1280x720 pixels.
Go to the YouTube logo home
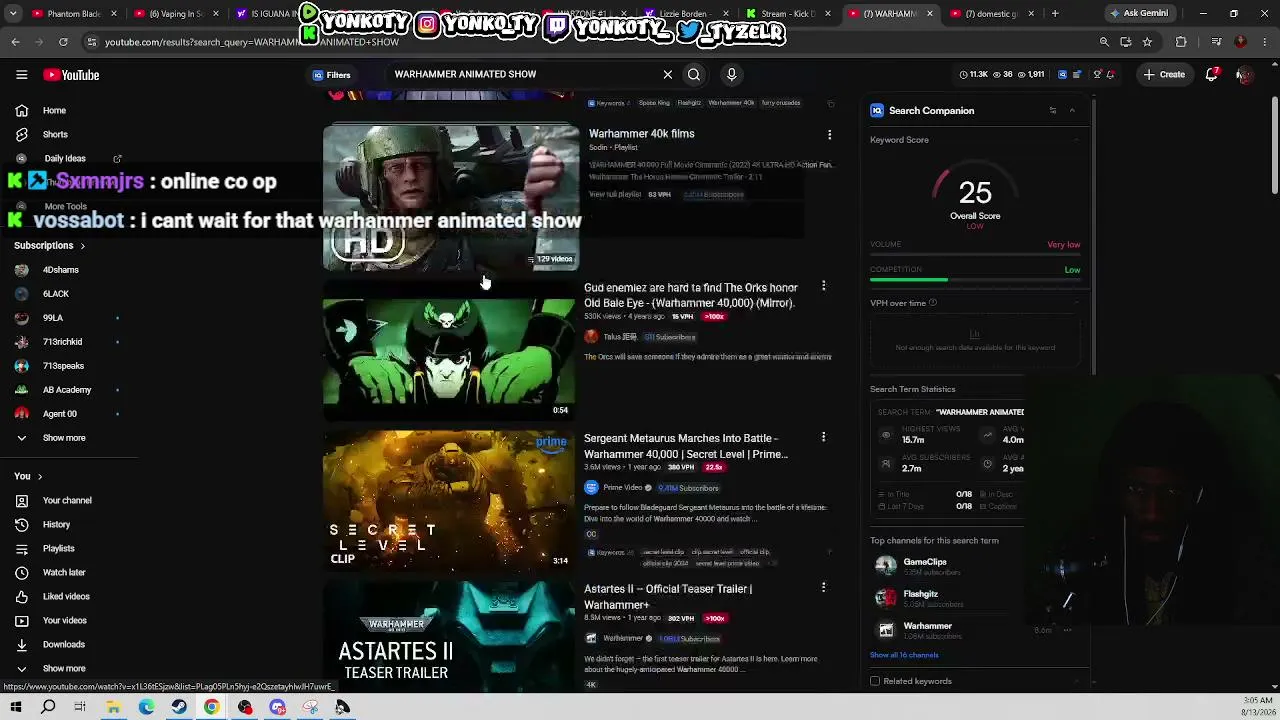(x=71, y=75)
